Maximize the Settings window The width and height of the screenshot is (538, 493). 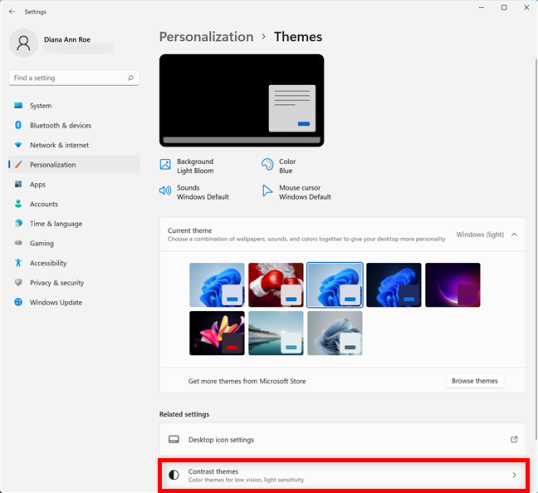[504, 7]
